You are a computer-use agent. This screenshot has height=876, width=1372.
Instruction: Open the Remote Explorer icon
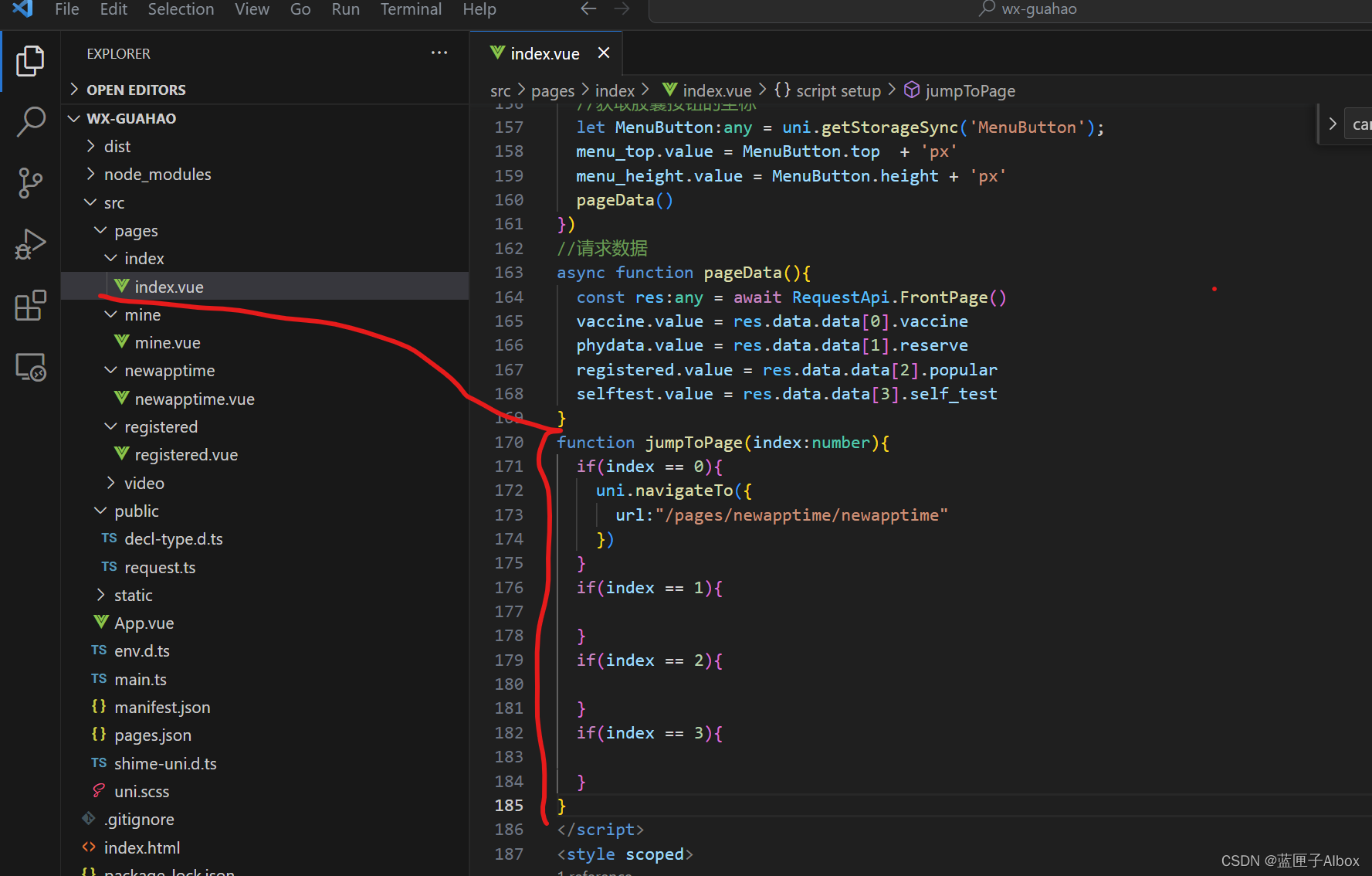pos(30,366)
